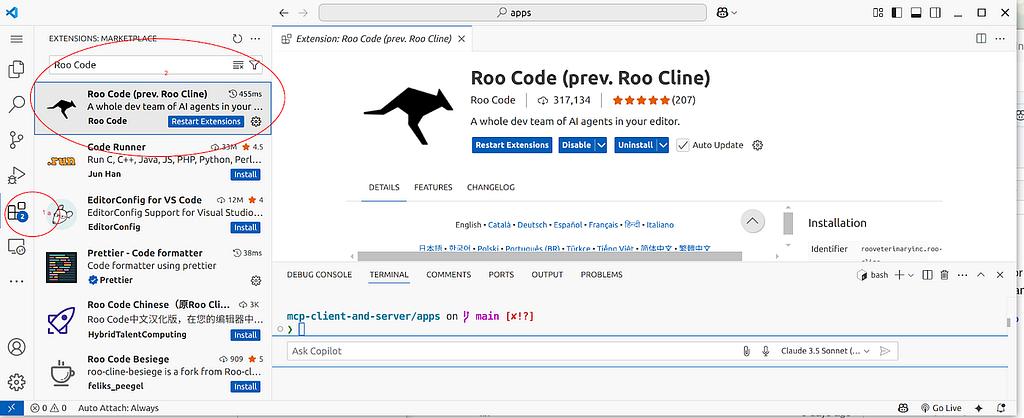The width and height of the screenshot is (1024, 418).
Task: Open the Run and Debug view
Action: pyautogui.click(x=16, y=175)
